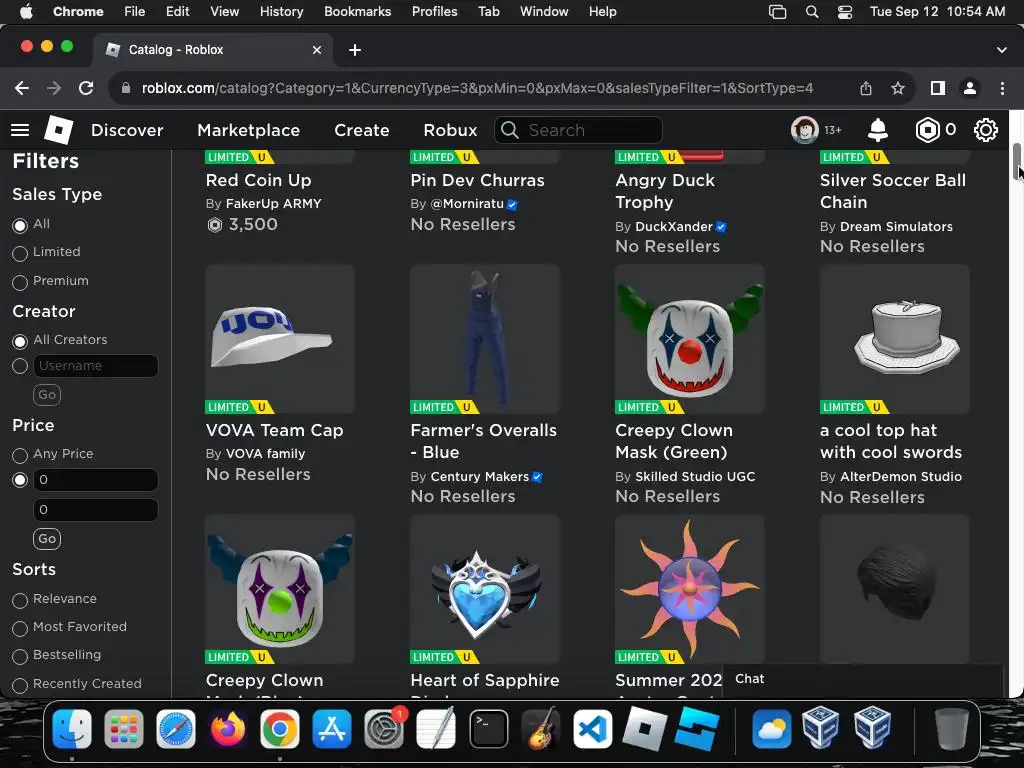Launch Safari from the dock

click(176, 729)
